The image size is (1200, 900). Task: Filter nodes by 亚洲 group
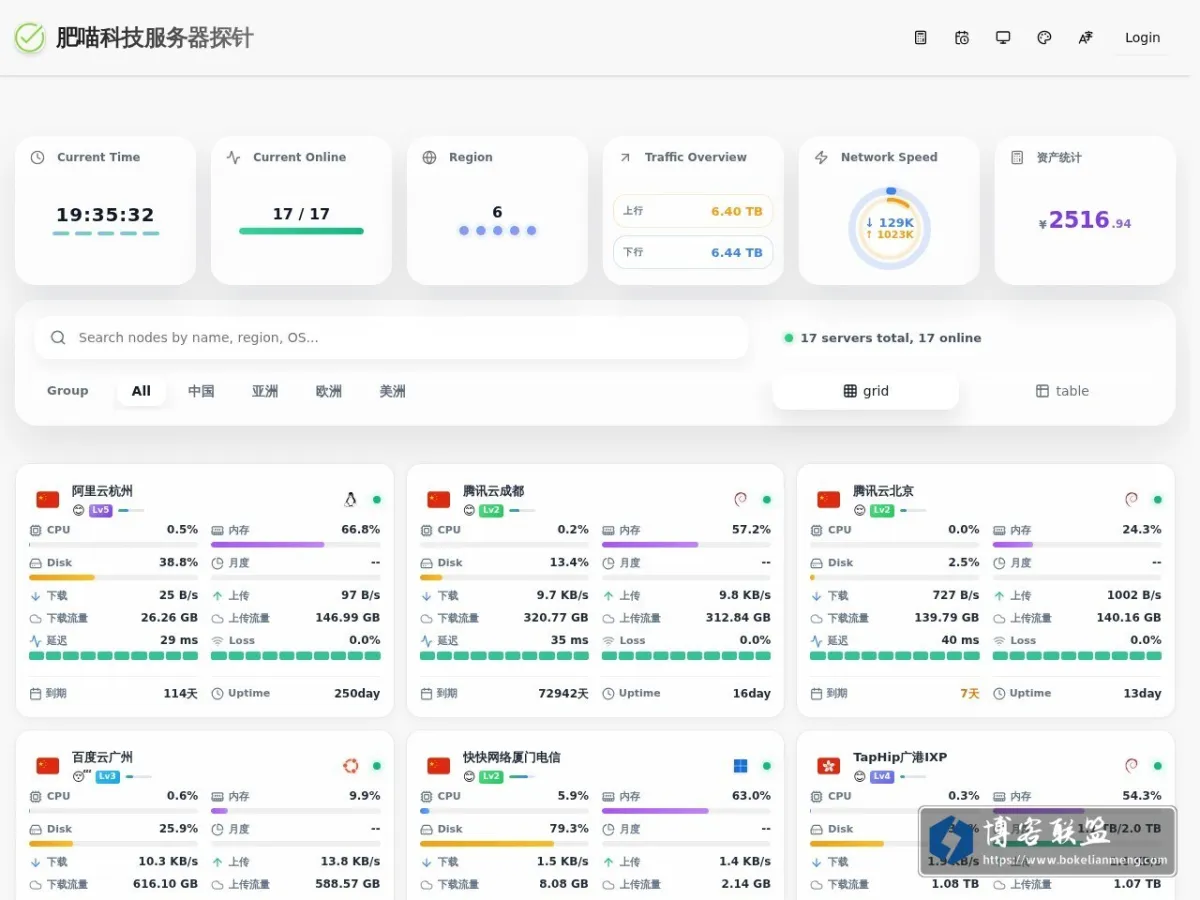[x=265, y=391]
